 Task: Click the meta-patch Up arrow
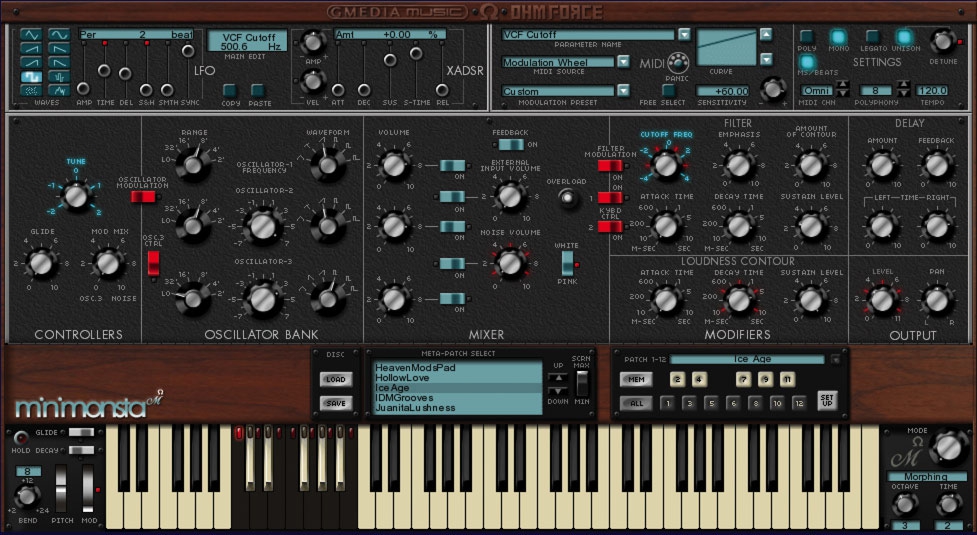tap(560, 379)
